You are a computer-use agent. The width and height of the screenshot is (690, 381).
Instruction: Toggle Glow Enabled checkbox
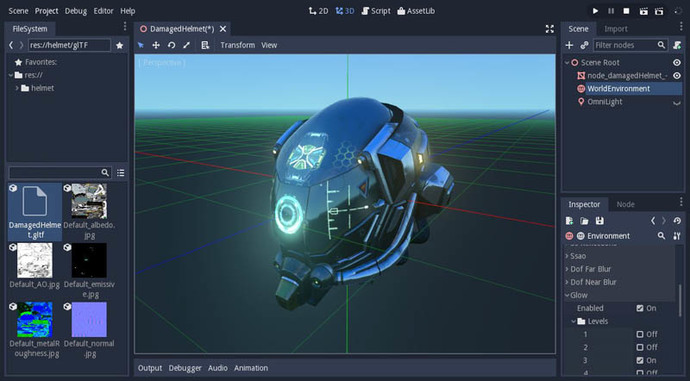click(x=640, y=308)
